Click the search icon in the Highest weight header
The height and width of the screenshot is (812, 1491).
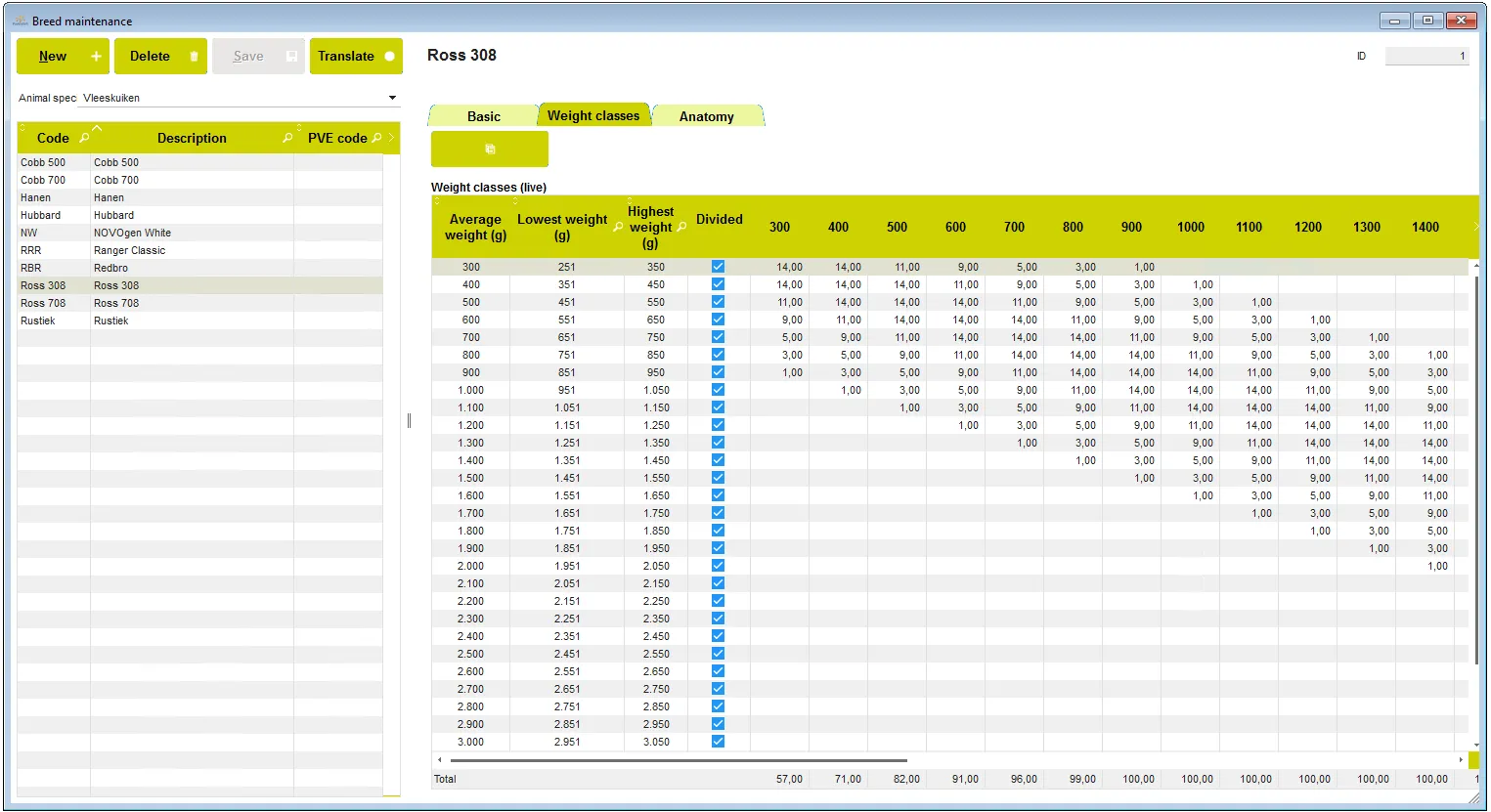[681, 227]
